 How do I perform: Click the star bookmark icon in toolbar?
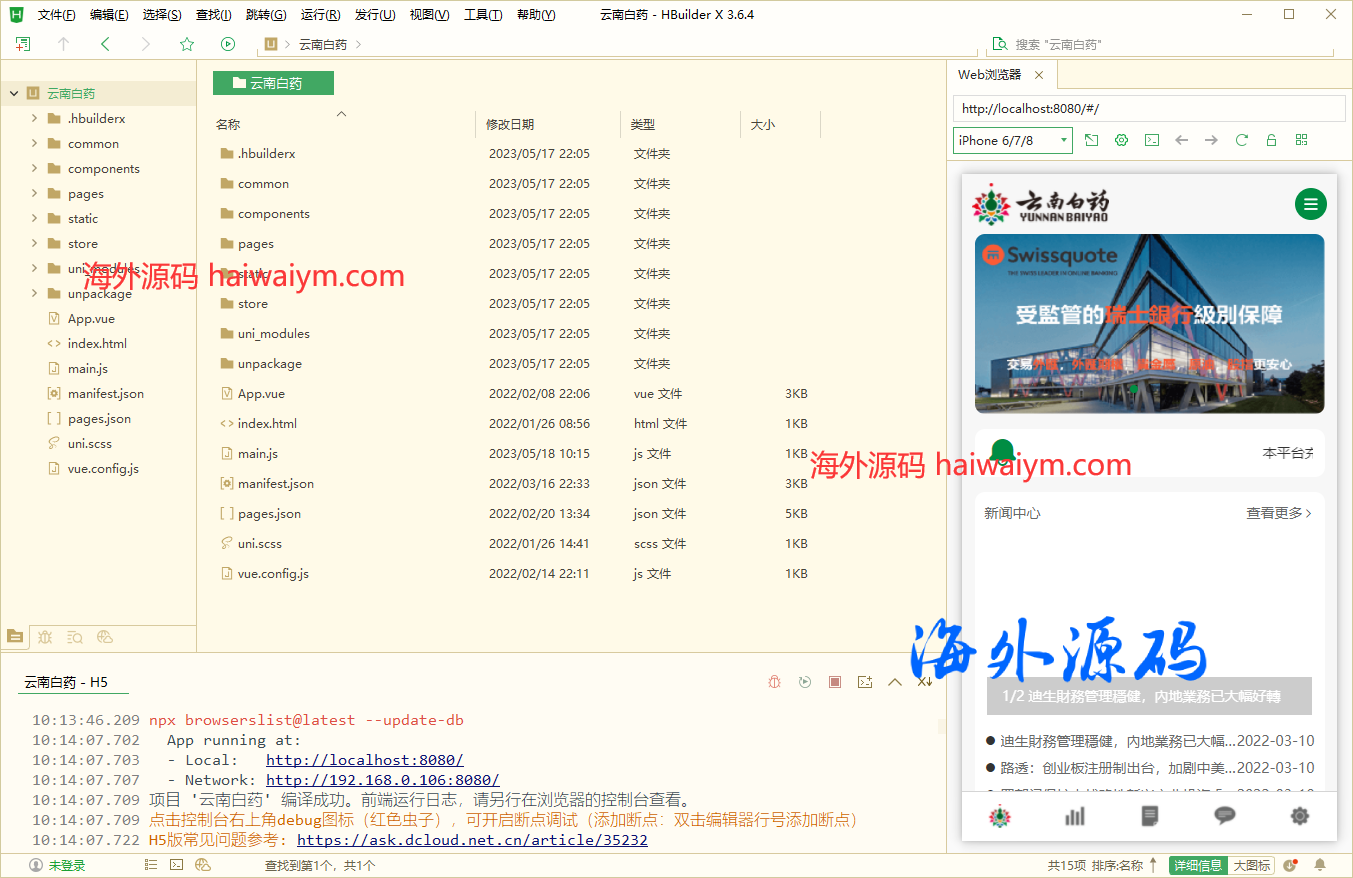coord(187,44)
